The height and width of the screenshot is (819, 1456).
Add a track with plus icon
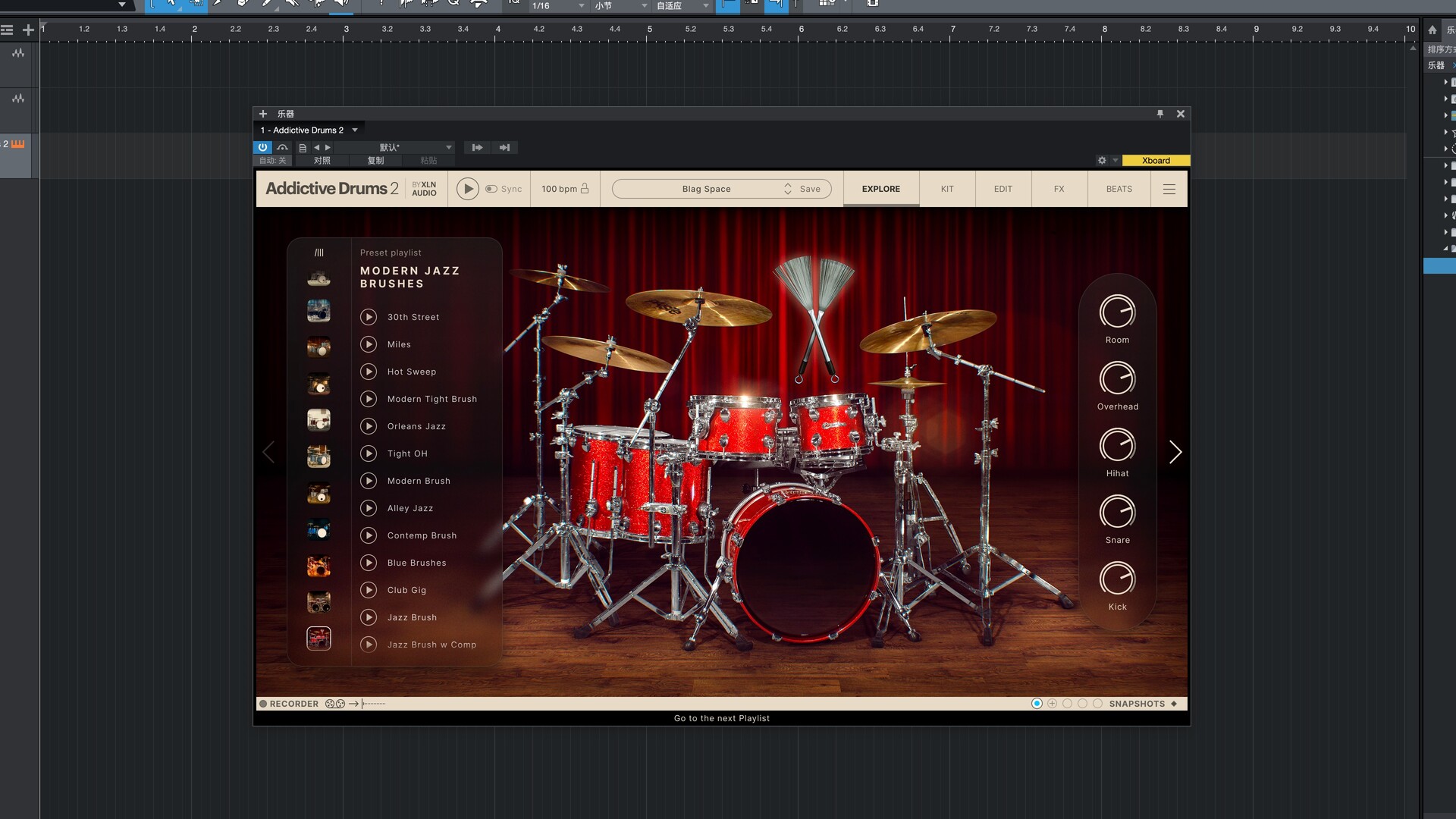[x=28, y=30]
